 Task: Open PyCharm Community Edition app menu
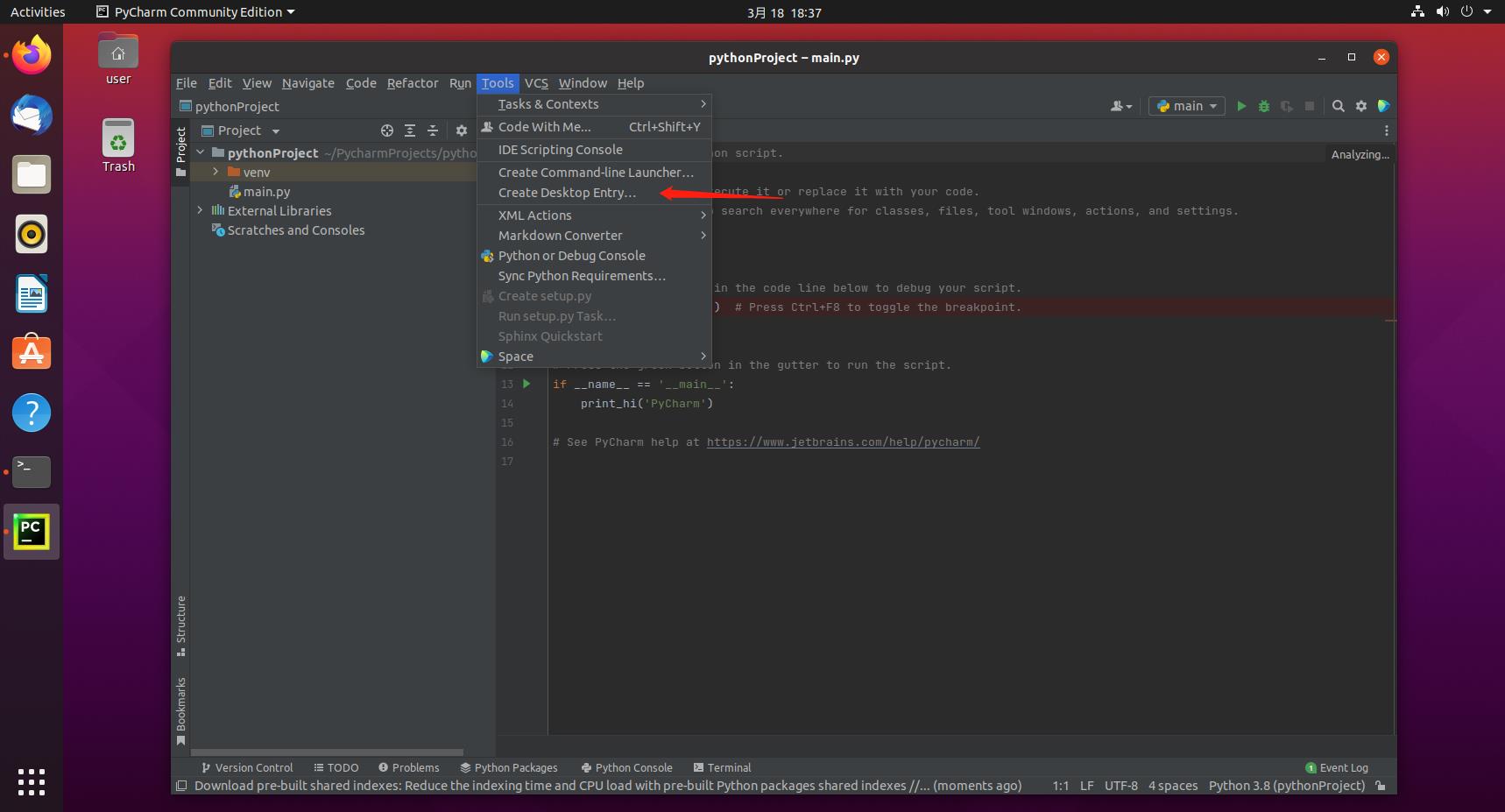click(194, 12)
